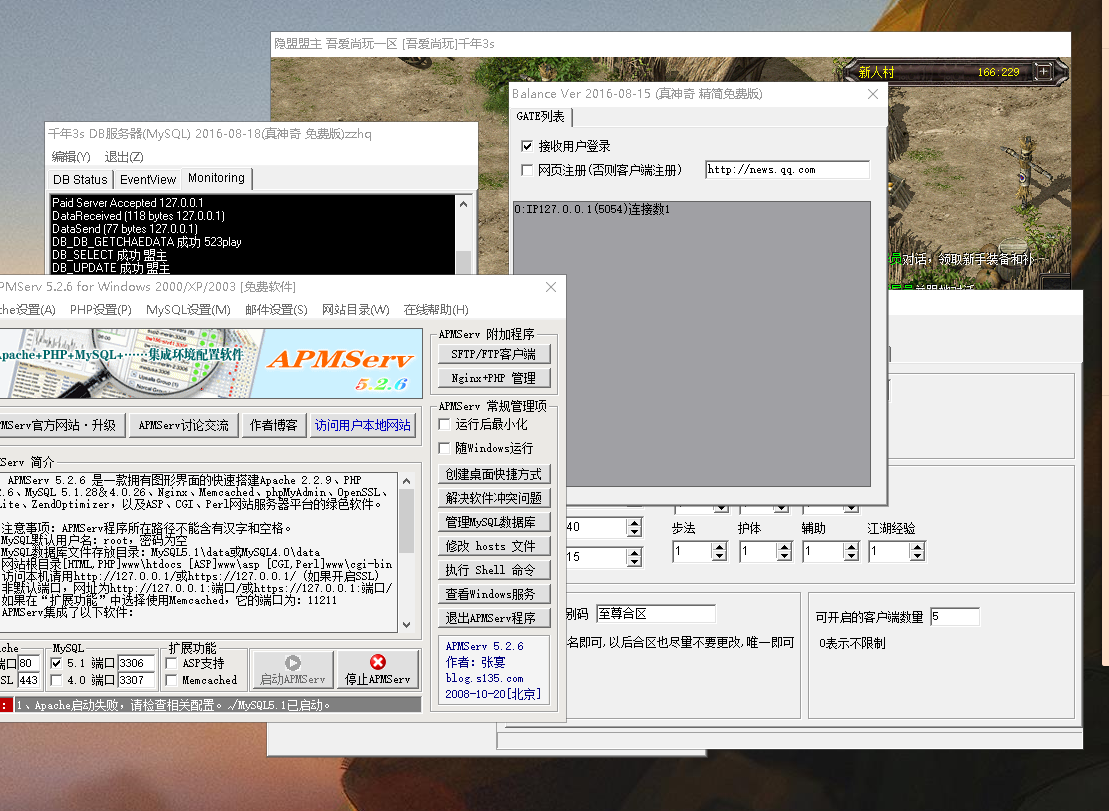1109x811 pixels.
Task: Check the 运行后最小化 option
Action: coord(444,424)
